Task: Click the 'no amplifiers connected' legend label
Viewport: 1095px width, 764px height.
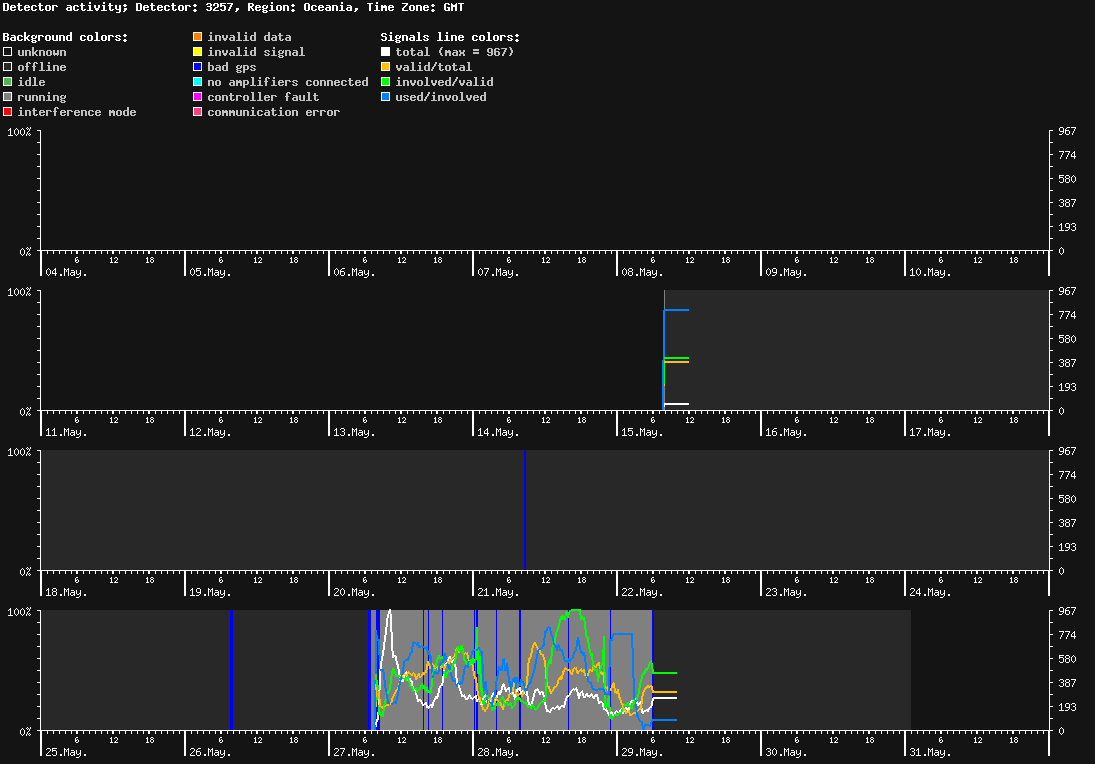Action: 288,82
